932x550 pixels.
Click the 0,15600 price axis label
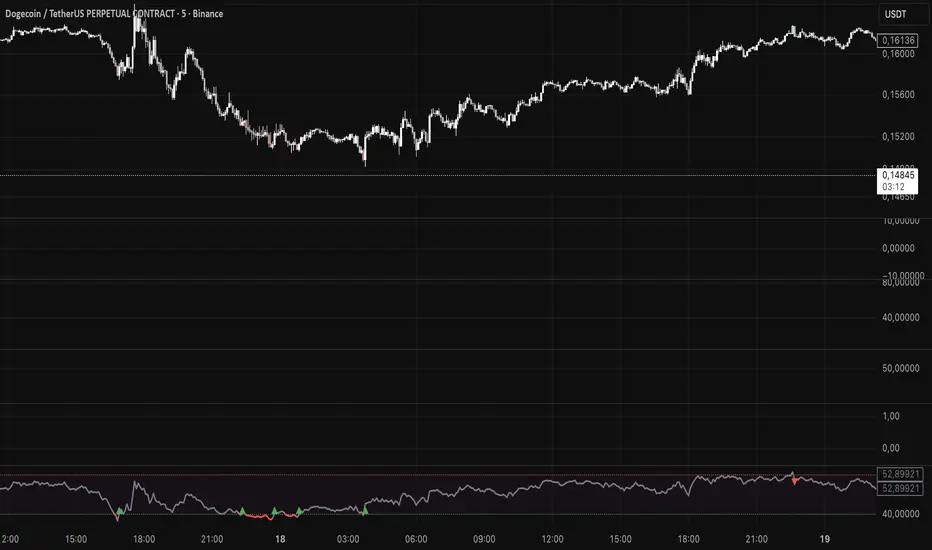point(898,95)
